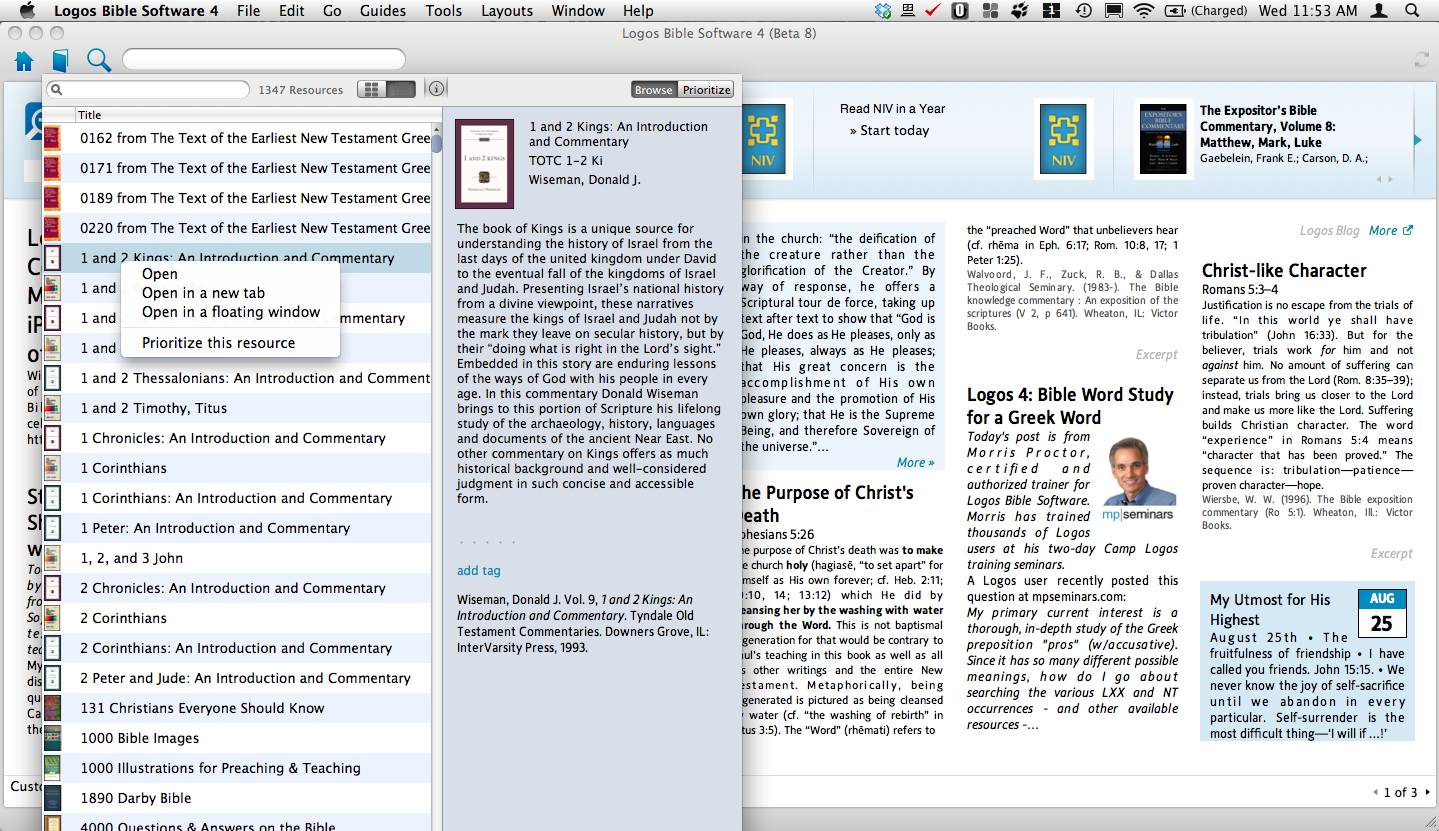
Task: Open Expositor's Bible Commentary cover thumbnail
Action: 1163,139
